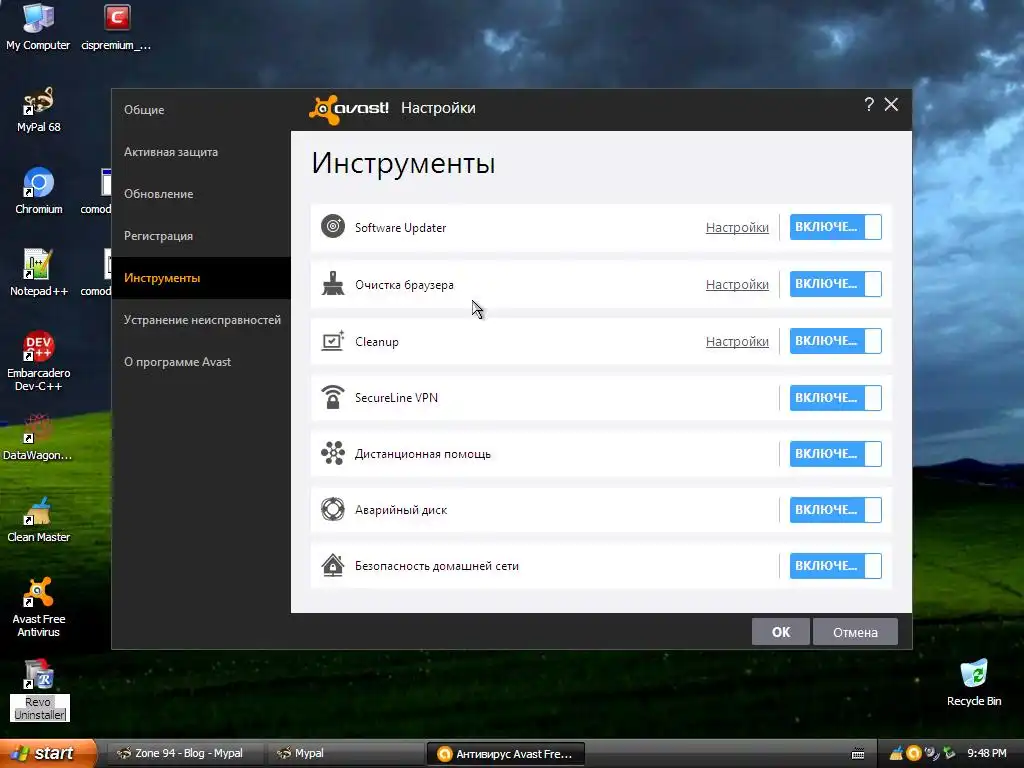Toggle Software Updater switch off
Screen dimensions: 1024x768
835,227
